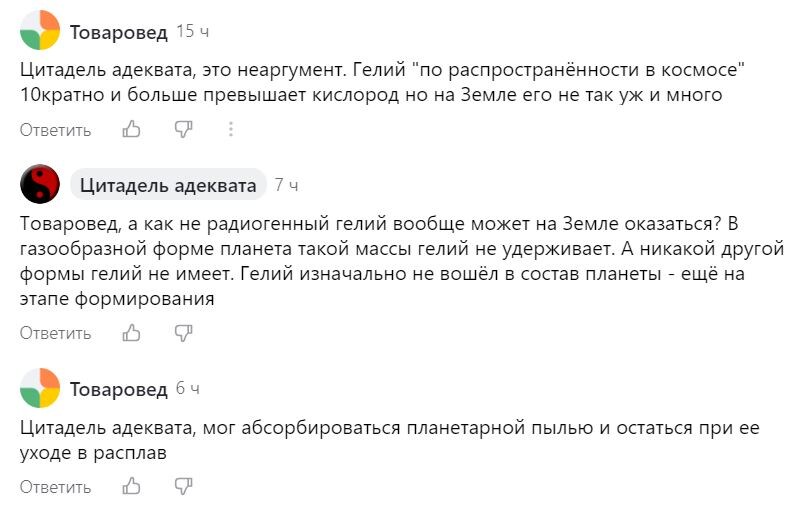804x514 pixels.
Task: Open Товаровед's avatar on last comment
Action: [x=40, y=388]
